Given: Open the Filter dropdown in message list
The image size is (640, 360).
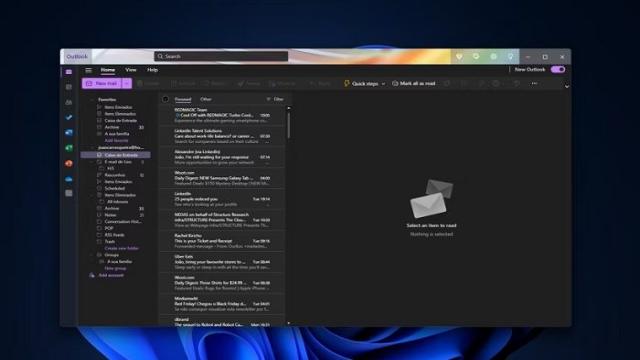Looking at the screenshot, I should click(x=275, y=99).
